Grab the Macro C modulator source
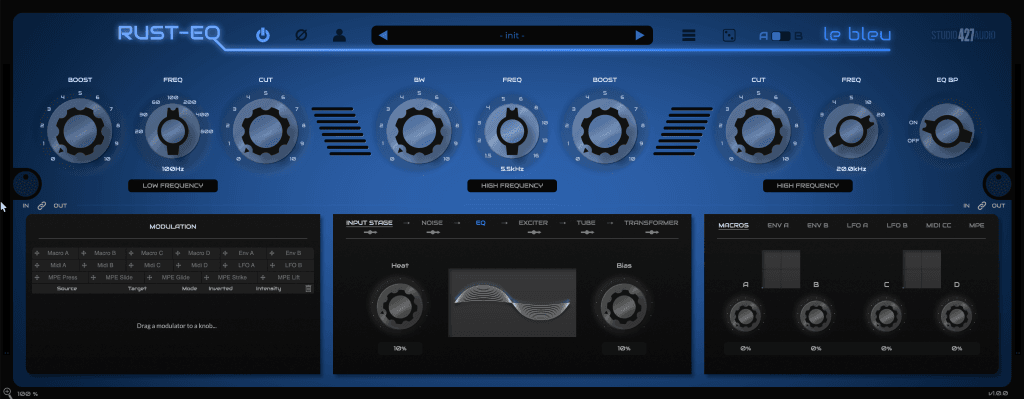 149,253
